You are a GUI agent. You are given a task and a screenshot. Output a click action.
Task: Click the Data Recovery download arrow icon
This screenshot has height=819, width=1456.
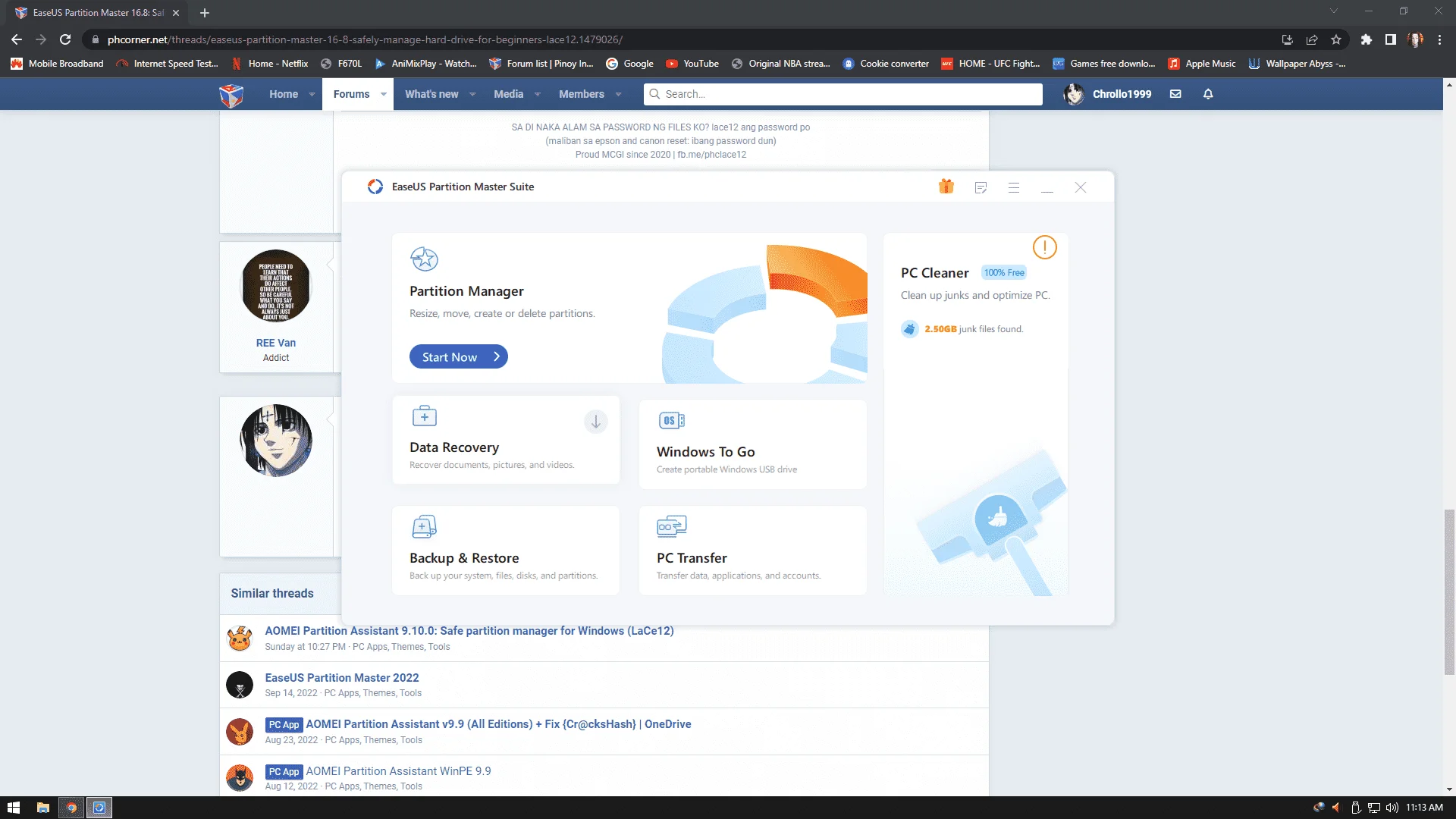click(596, 422)
